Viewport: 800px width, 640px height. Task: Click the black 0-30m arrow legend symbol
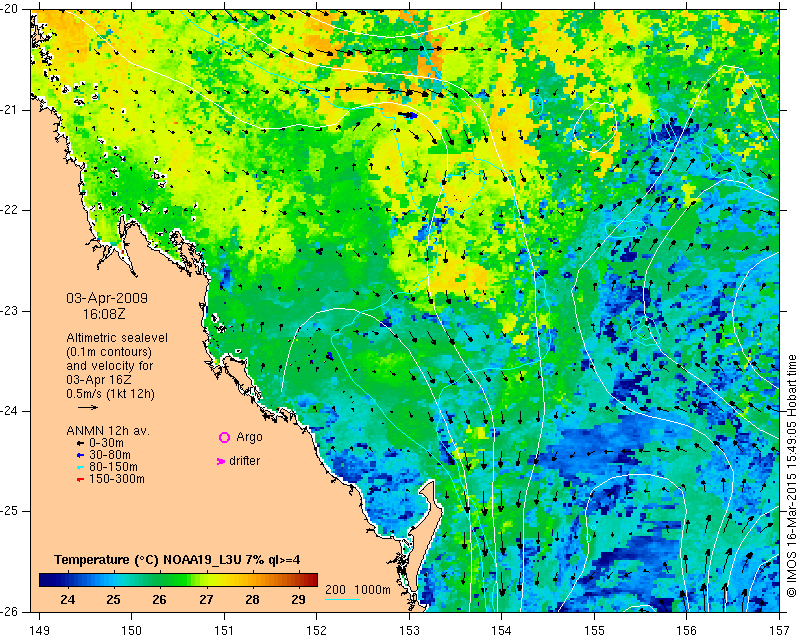pos(80,444)
